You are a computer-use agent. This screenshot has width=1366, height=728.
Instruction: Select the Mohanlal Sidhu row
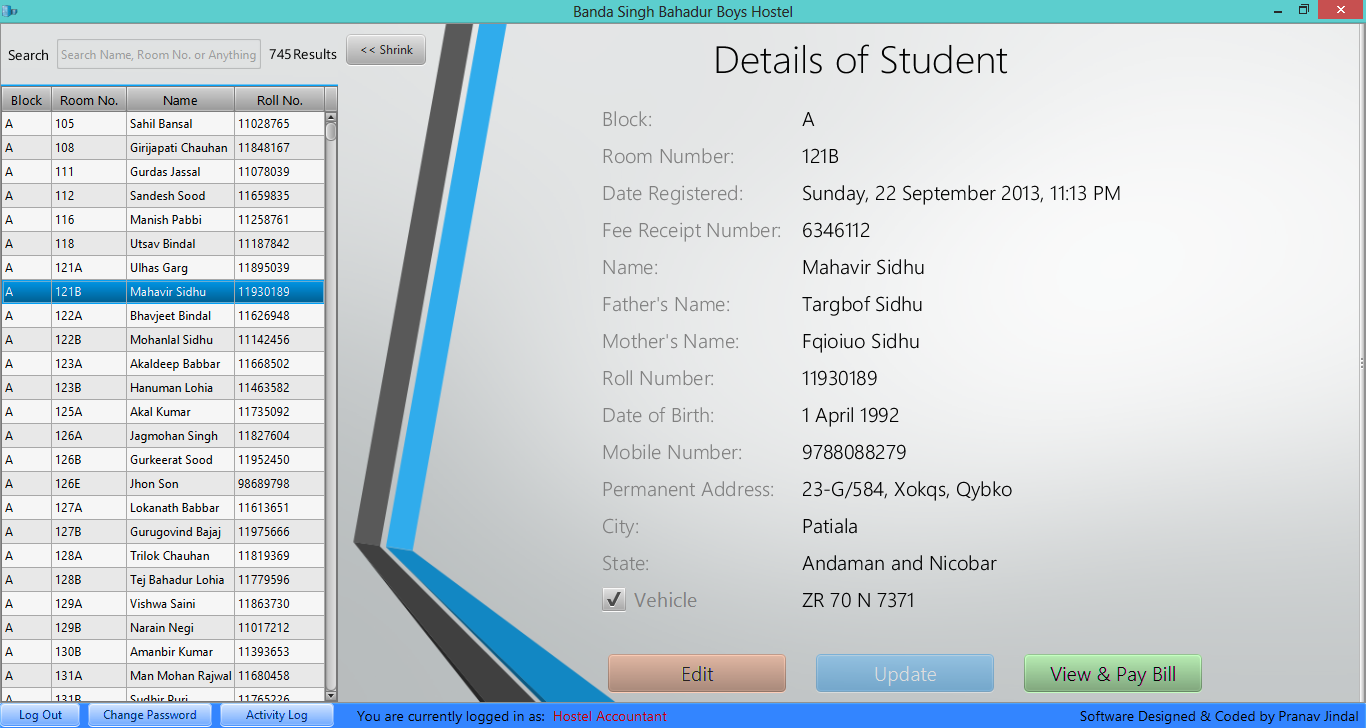click(163, 340)
